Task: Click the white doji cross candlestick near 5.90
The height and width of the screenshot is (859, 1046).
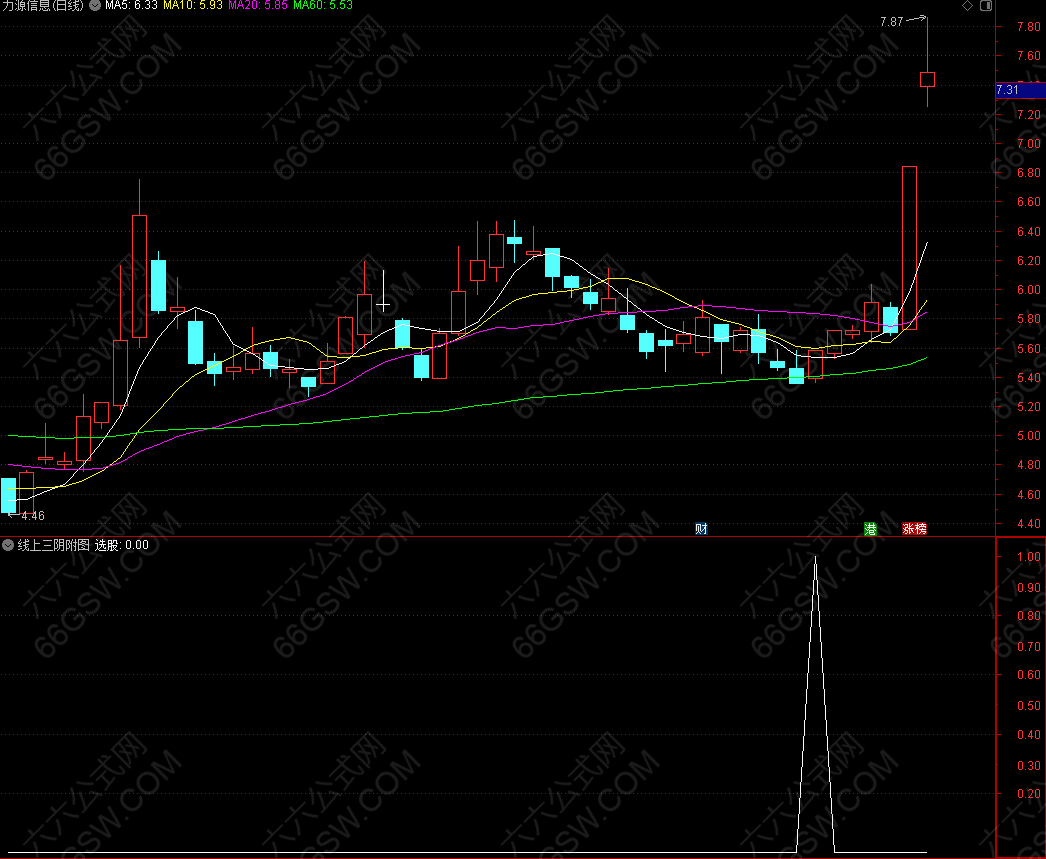Action: 384,305
